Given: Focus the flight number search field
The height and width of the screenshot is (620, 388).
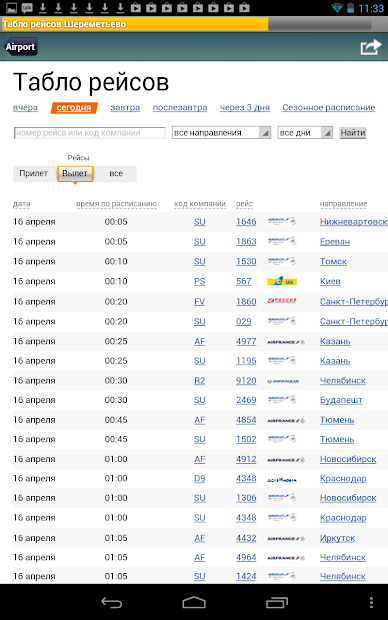Looking at the screenshot, I should [x=89, y=133].
